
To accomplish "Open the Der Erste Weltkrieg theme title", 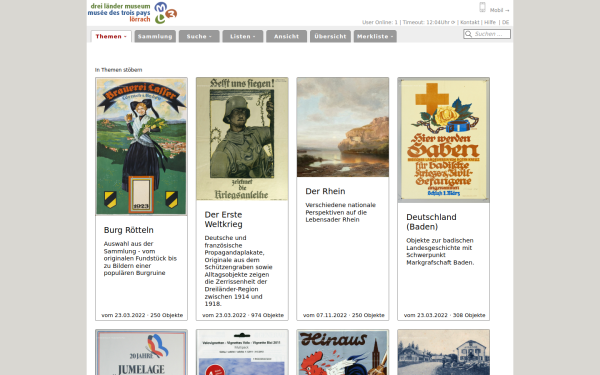I will (x=223, y=219).
